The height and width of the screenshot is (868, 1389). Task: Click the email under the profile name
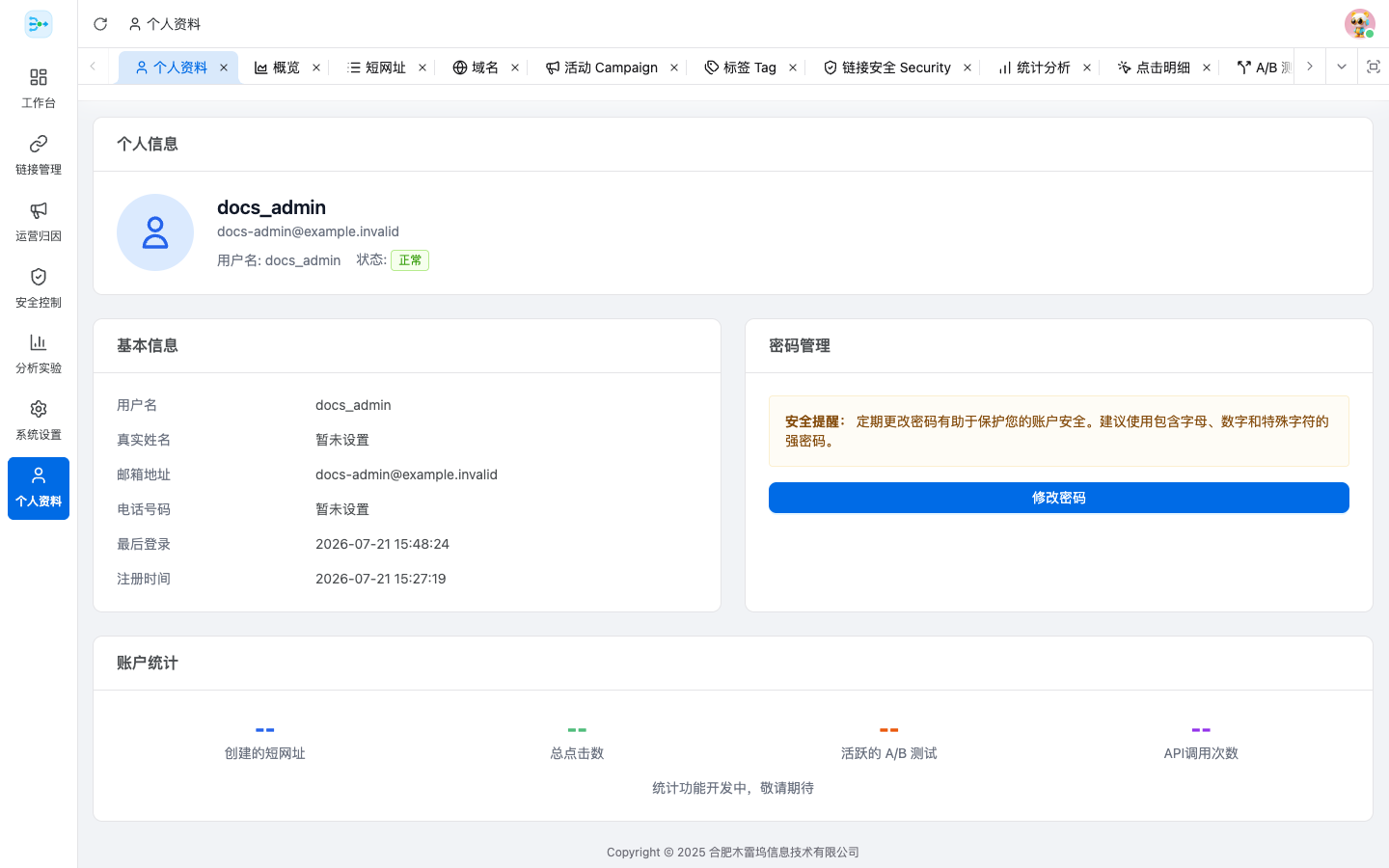pyautogui.click(x=308, y=231)
